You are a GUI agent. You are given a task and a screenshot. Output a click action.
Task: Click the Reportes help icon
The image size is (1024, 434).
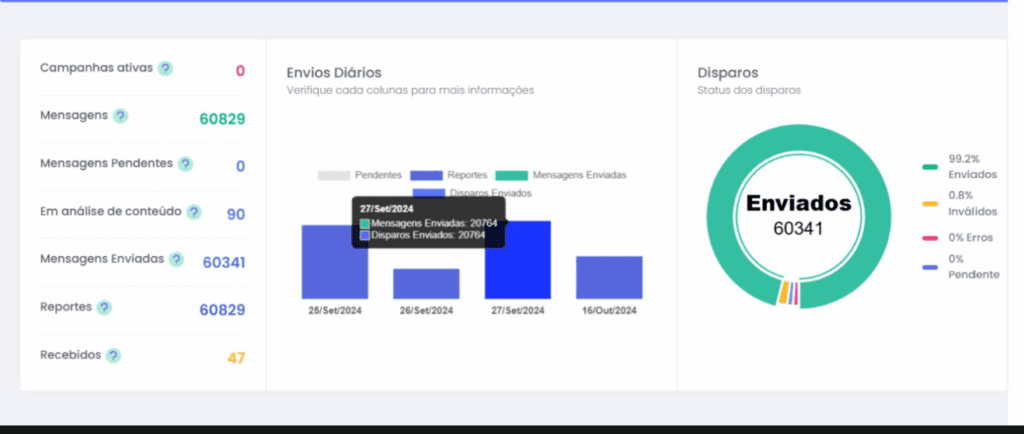click(104, 307)
